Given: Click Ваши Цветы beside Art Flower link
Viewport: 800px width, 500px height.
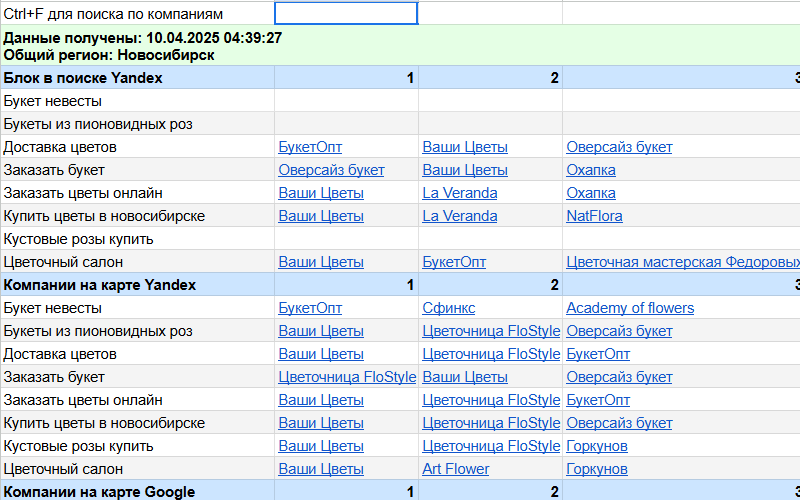Looking at the screenshot, I should point(320,469).
